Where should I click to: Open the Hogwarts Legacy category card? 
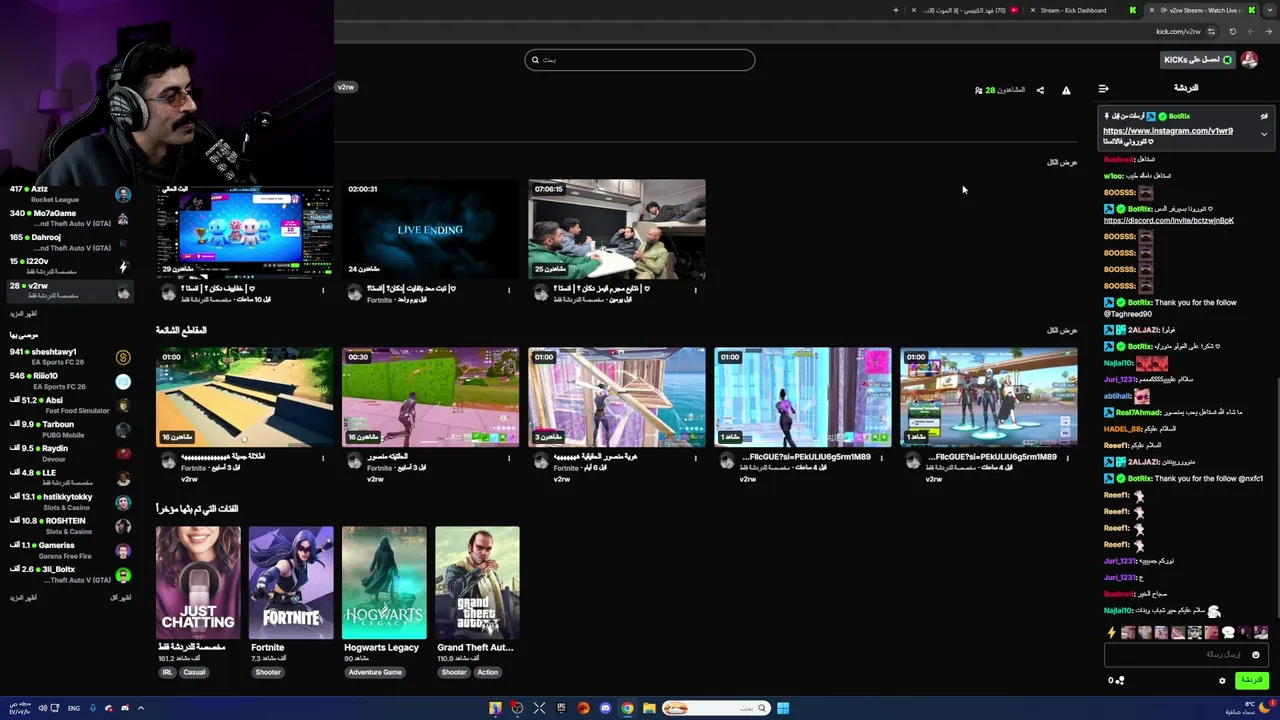click(x=384, y=582)
